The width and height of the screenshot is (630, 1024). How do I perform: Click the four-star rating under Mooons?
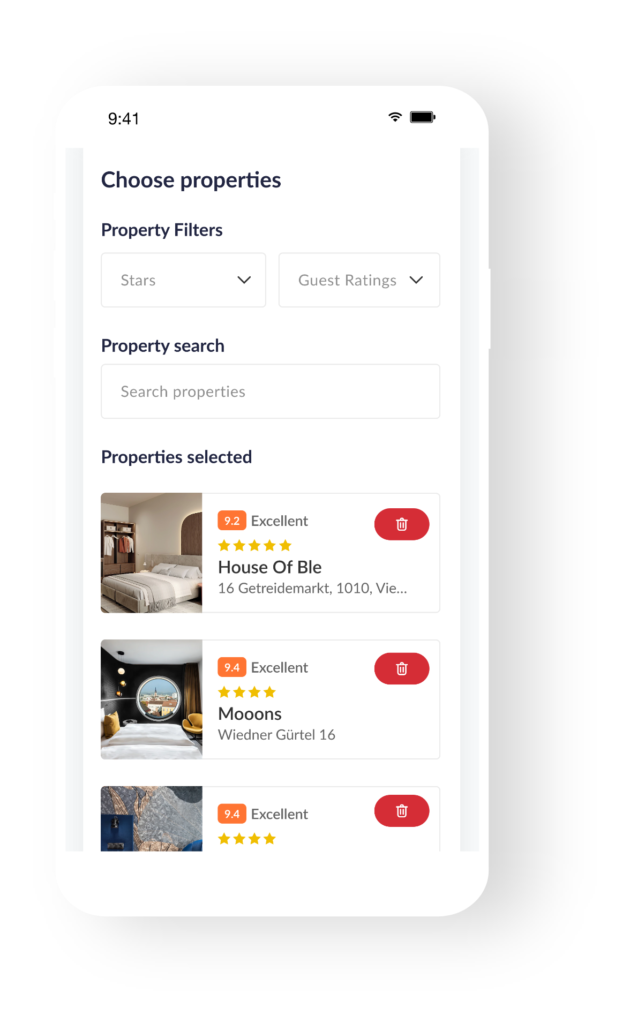click(247, 692)
